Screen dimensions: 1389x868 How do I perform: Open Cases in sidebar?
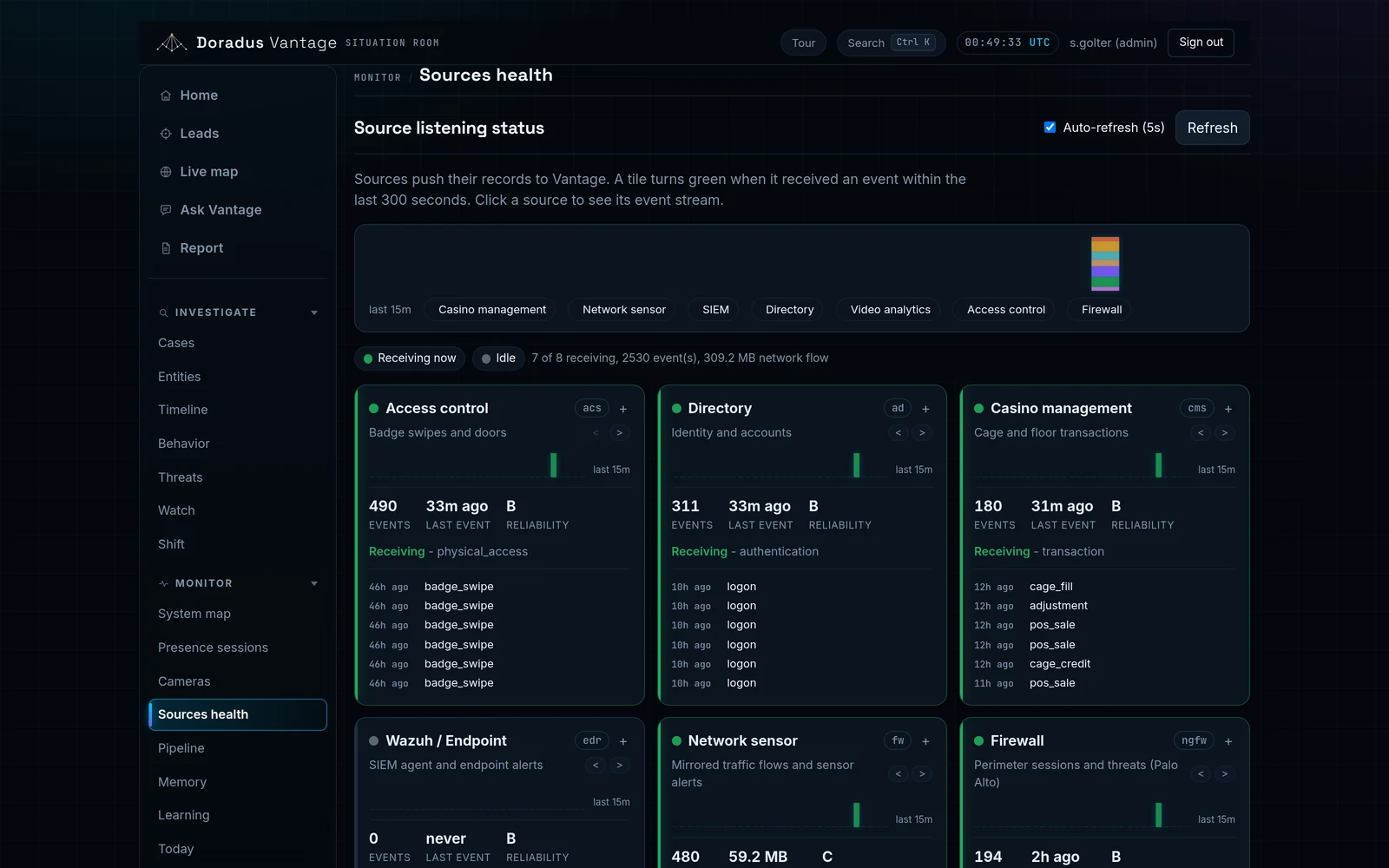[238, 343]
